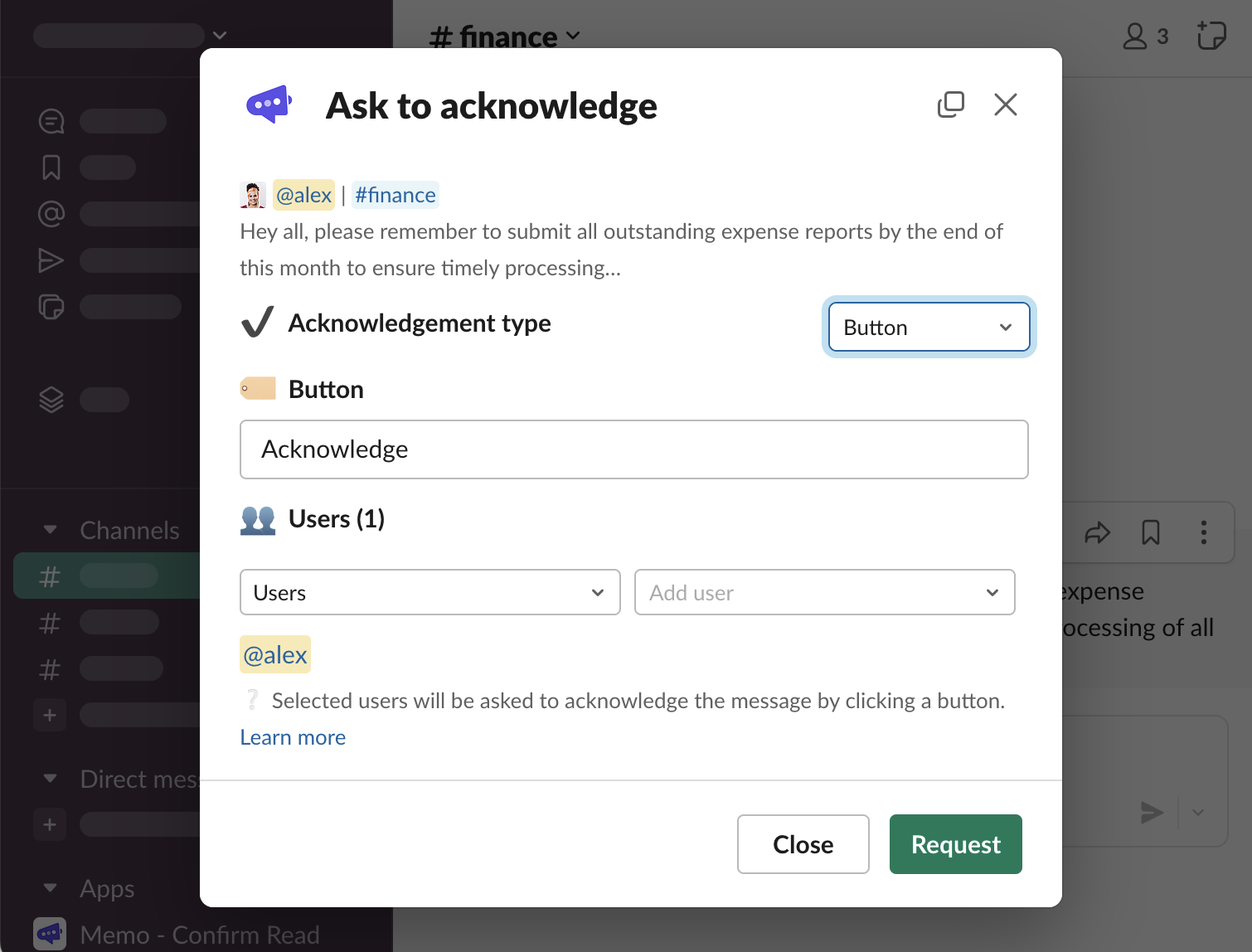This screenshot has height=952, width=1252.
Task: Collapse the Channels section
Action: pyautogui.click(x=51, y=530)
